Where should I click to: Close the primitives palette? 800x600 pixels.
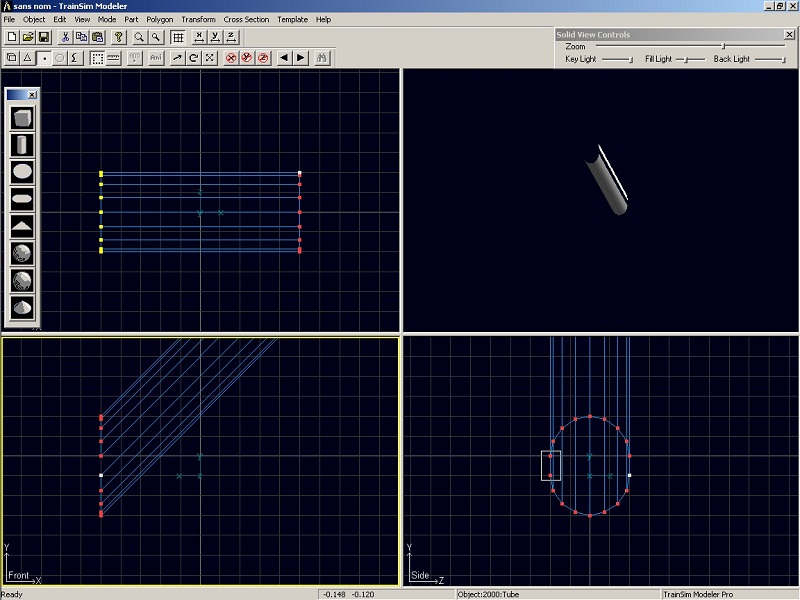coord(32,95)
